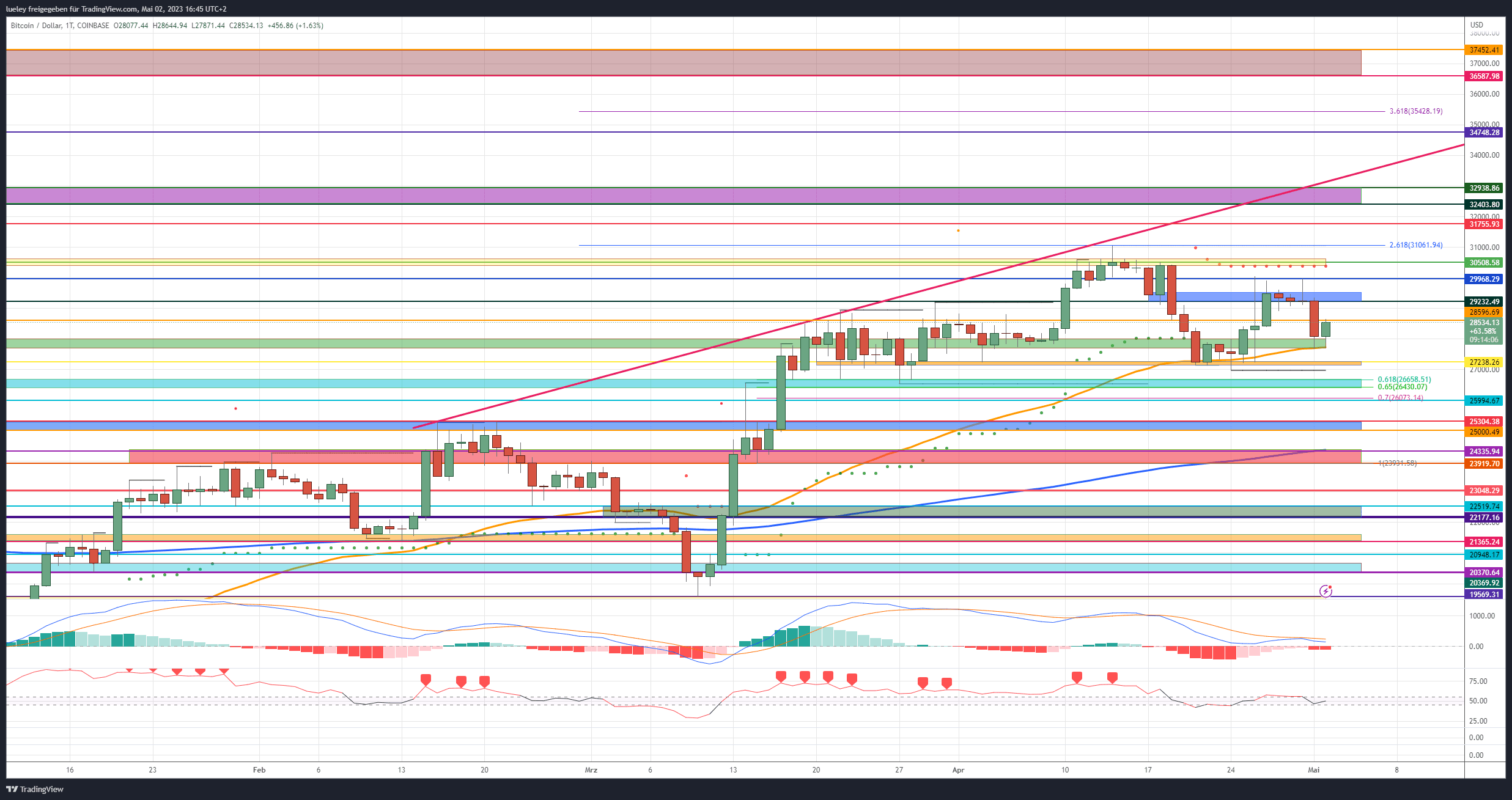Click the Fibonacci label 0.65(26430.07)
1512x800 pixels.
(1403, 387)
